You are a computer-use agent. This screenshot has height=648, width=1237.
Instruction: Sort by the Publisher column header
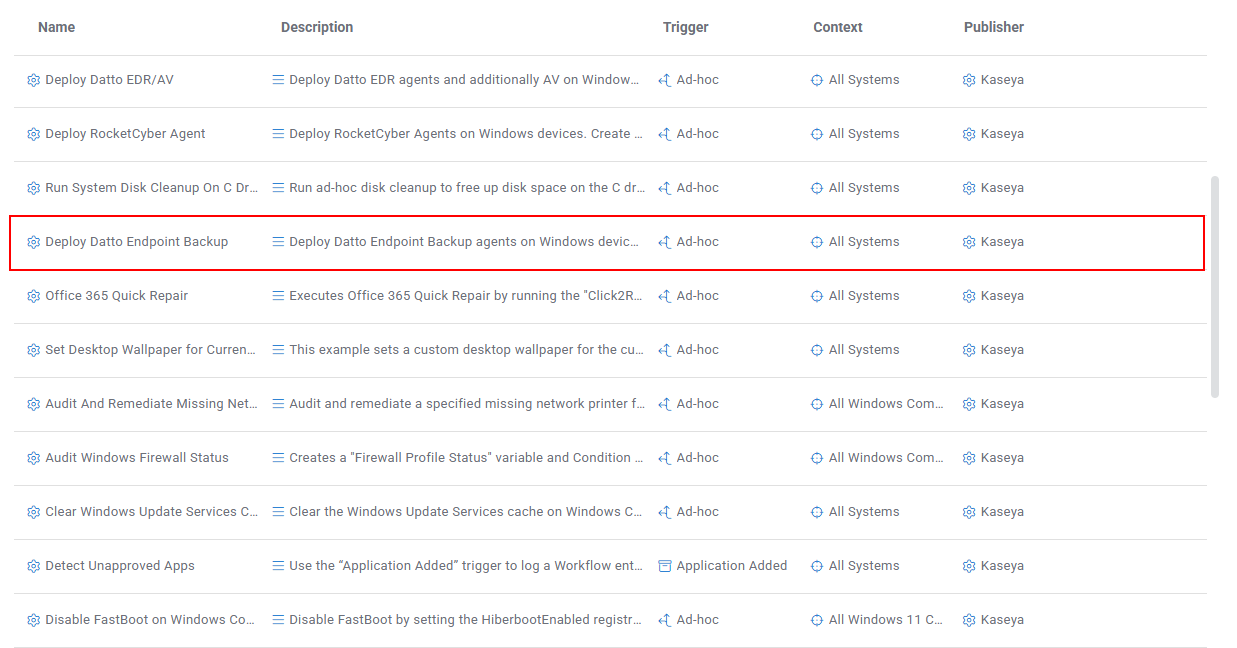pos(994,27)
